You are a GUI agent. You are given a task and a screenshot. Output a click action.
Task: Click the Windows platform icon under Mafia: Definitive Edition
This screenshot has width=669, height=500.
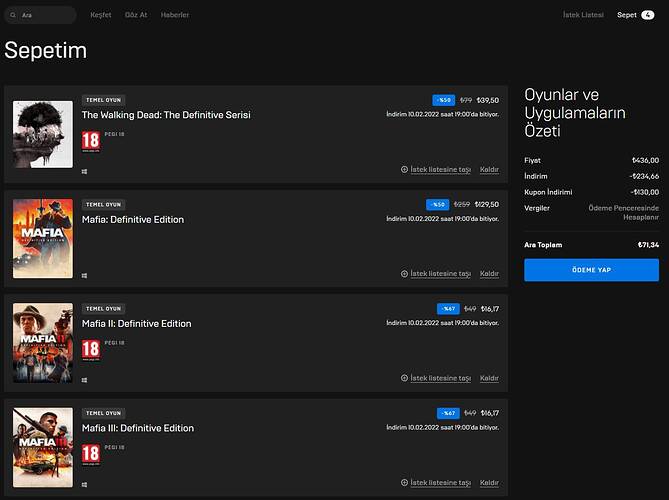(84, 276)
